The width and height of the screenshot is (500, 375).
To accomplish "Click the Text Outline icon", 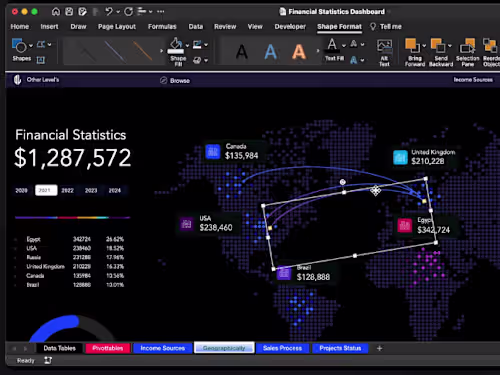I will pyautogui.click(x=354, y=44).
